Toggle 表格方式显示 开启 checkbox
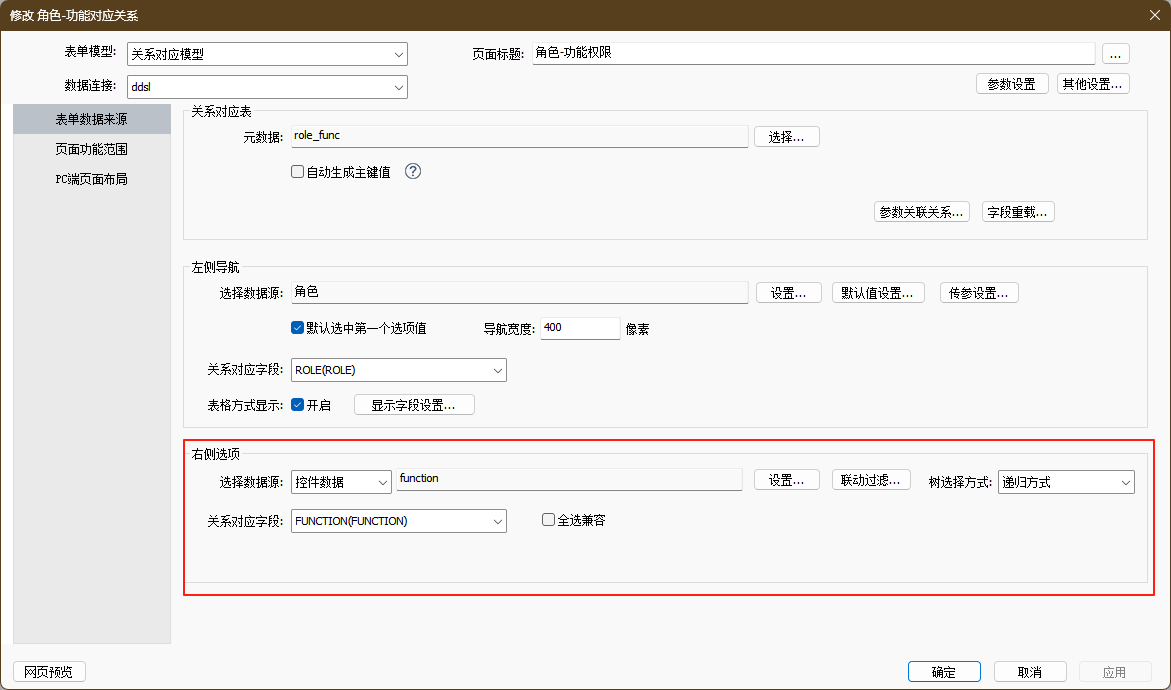Viewport: 1171px width, 690px height. pos(297,405)
